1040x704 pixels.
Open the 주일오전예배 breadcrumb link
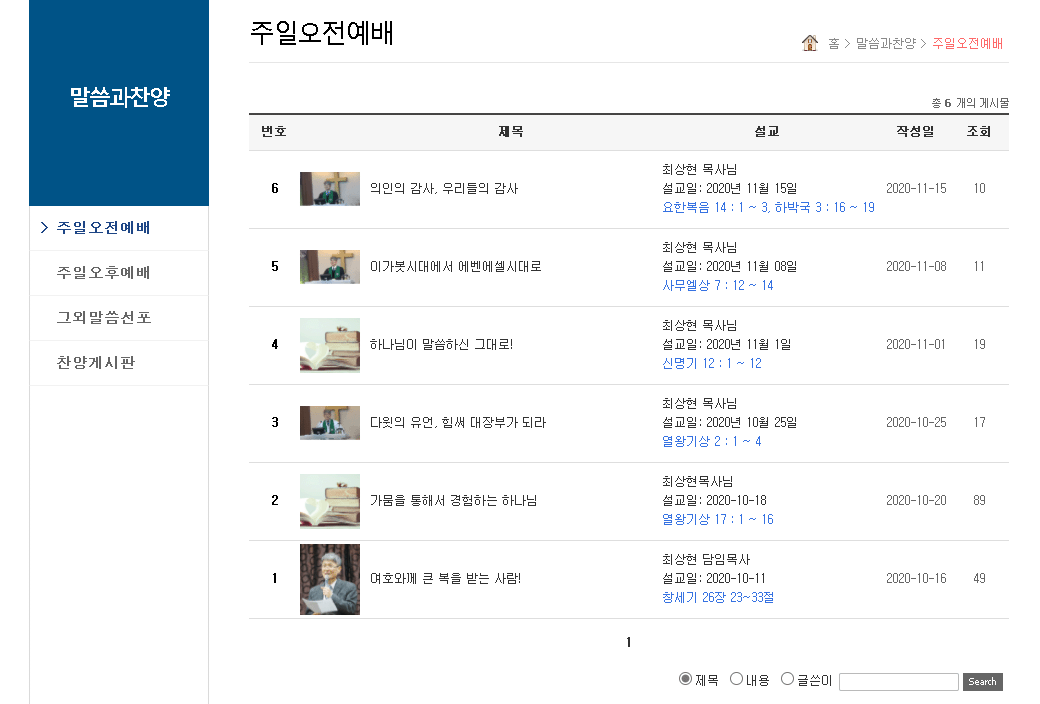tap(967, 44)
